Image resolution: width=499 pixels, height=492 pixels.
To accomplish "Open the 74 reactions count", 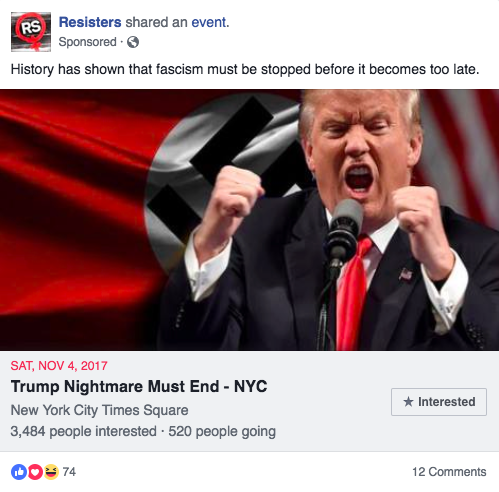I will click(69, 472).
